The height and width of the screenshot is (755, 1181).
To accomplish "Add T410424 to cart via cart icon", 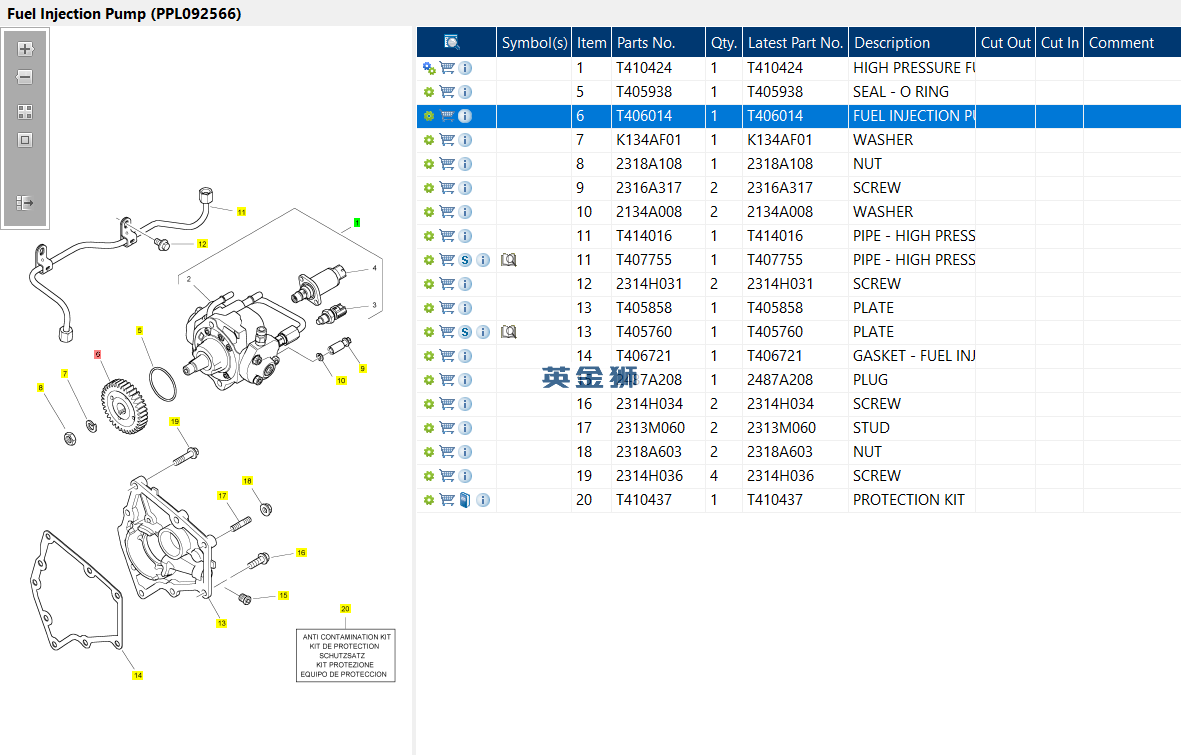I will coord(447,68).
